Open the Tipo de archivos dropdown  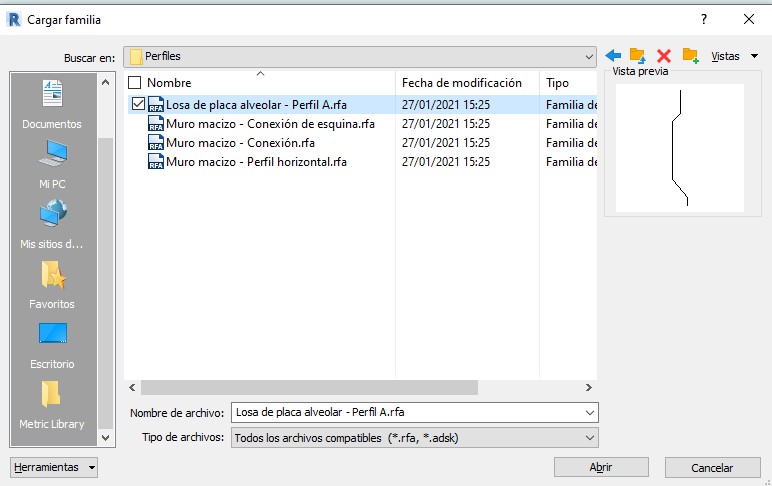tap(589, 438)
